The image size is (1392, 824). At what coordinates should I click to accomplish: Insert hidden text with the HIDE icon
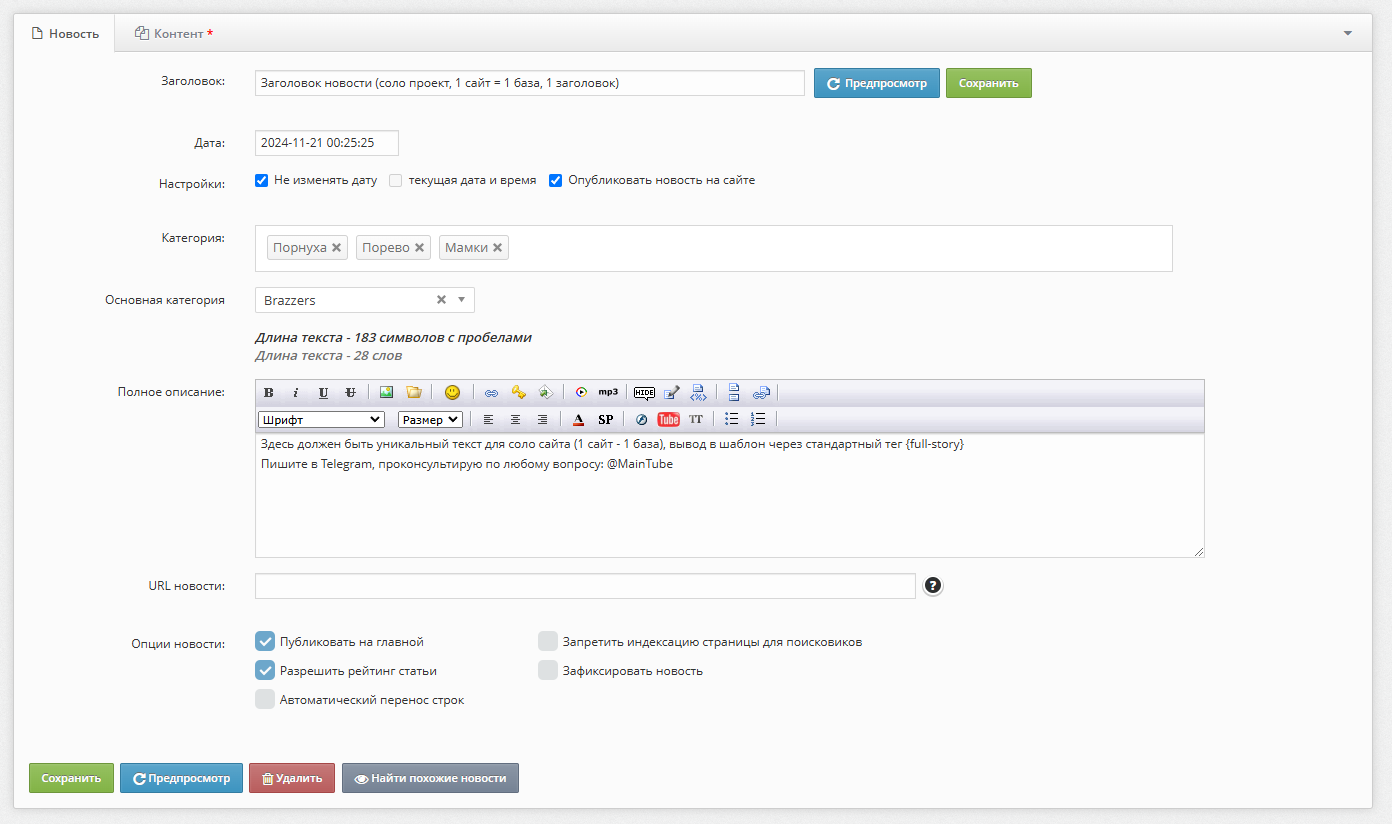coord(645,392)
